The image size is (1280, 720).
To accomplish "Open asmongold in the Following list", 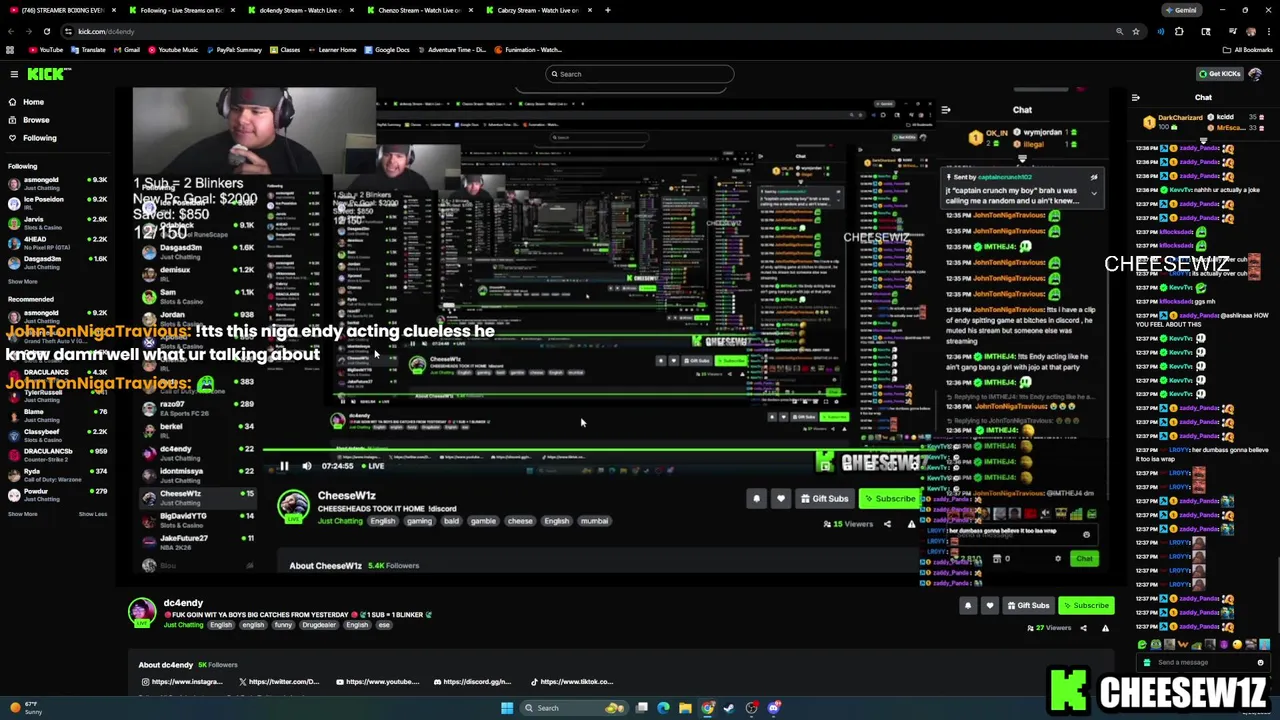I will 57,183.
